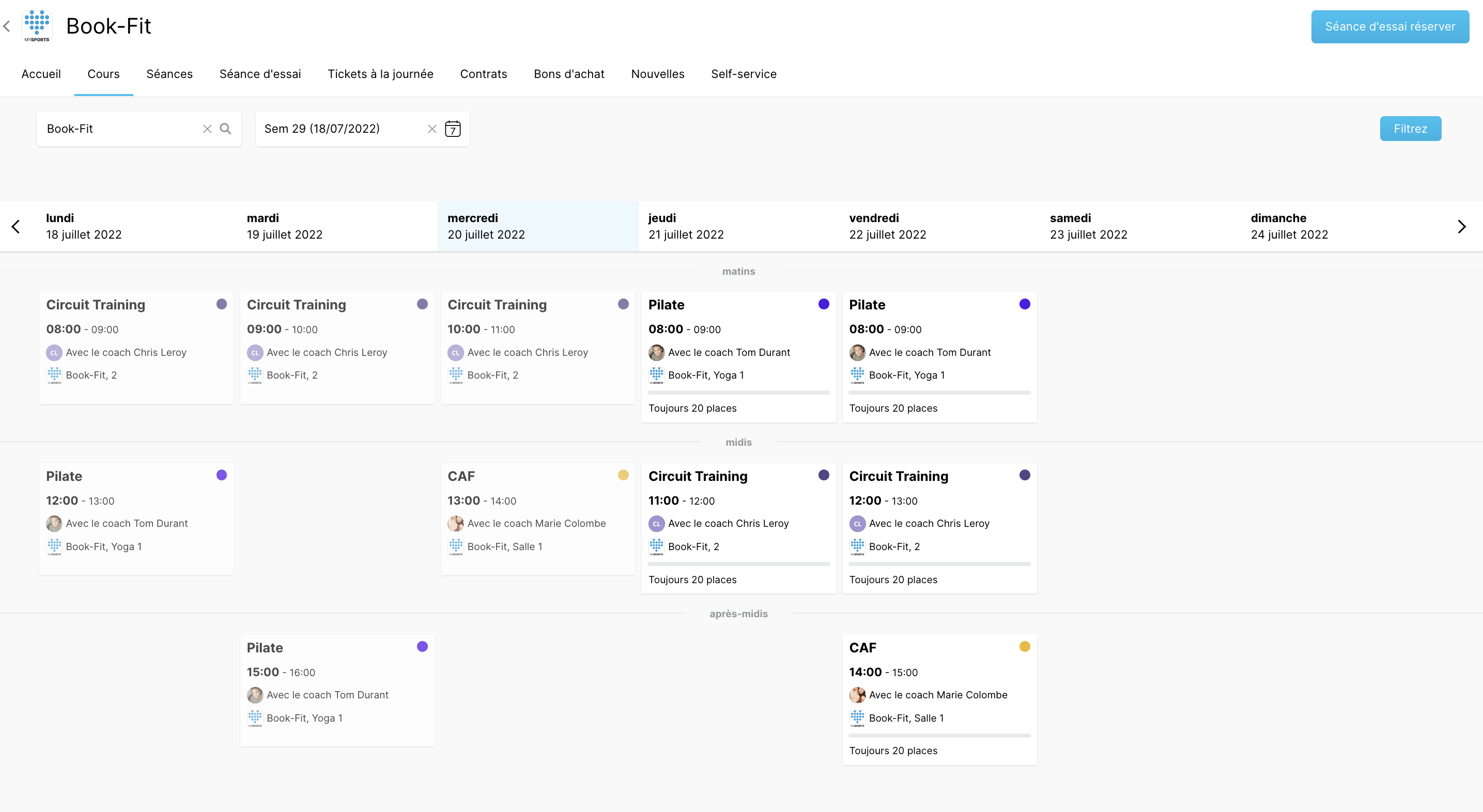
Task: Click Séance d'essai réserver button
Action: pos(1390,26)
